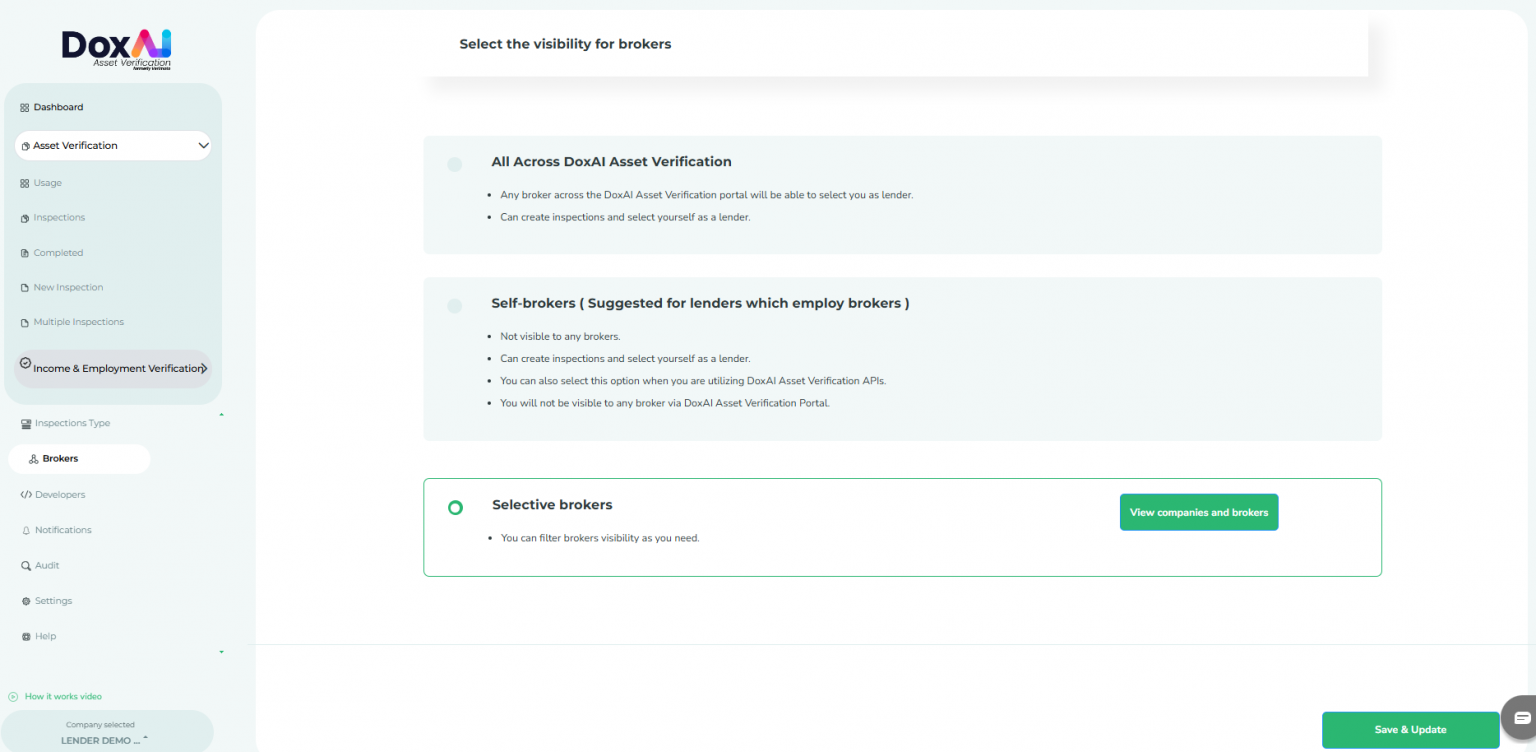The width and height of the screenshot is (1536, 752).
Task: Select the Self-brokers radio option
Action: tap(455, 305)
